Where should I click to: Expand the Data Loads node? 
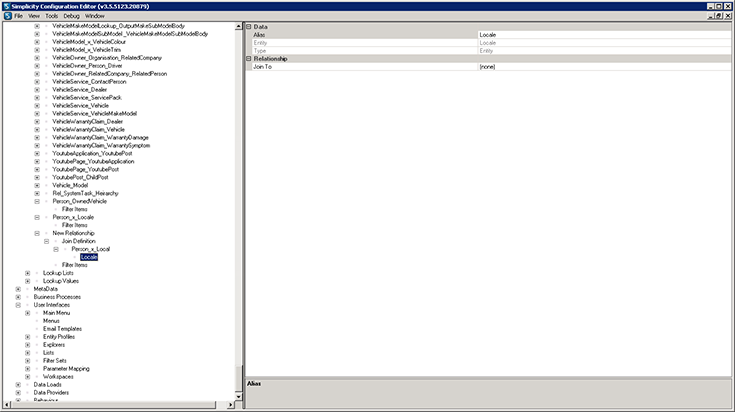pos(18,385)
